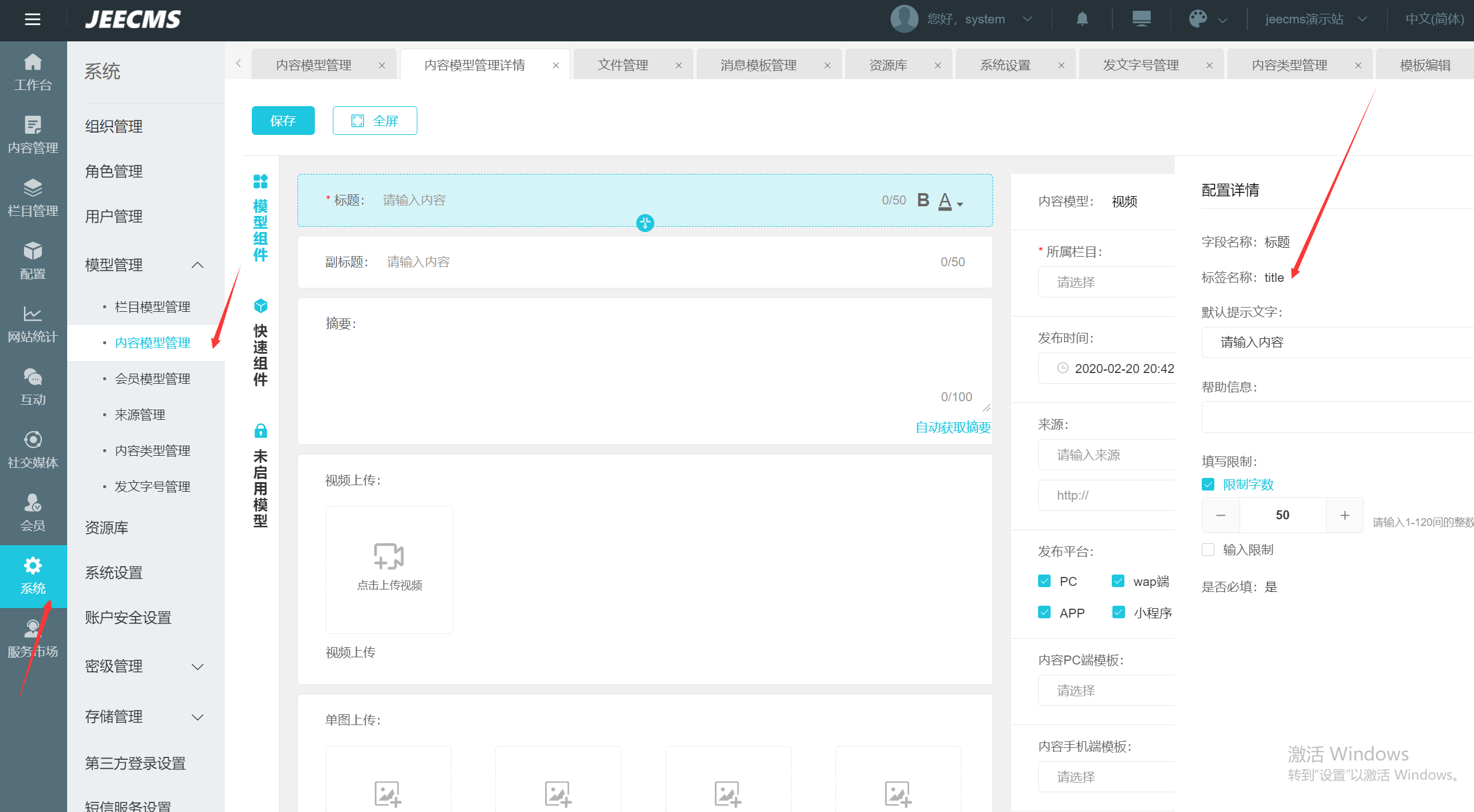
Task: Collapse the 模型管理 menu section
Action: coord(197,265)
